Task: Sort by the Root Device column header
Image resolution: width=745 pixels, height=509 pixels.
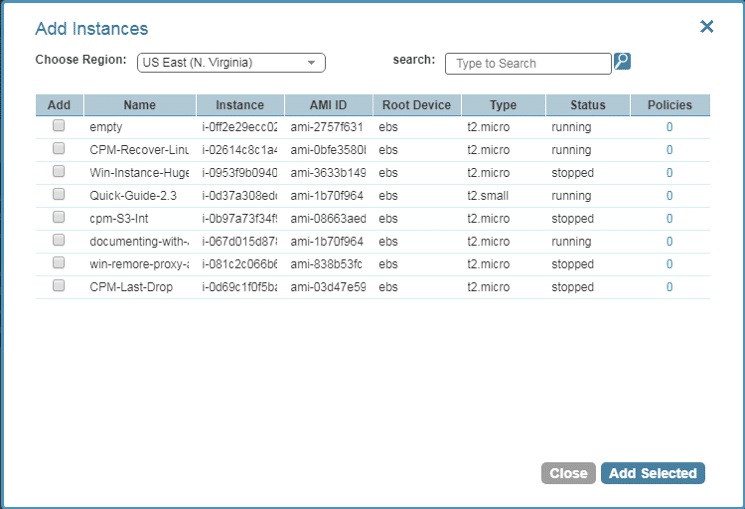Action: (417, 105)
